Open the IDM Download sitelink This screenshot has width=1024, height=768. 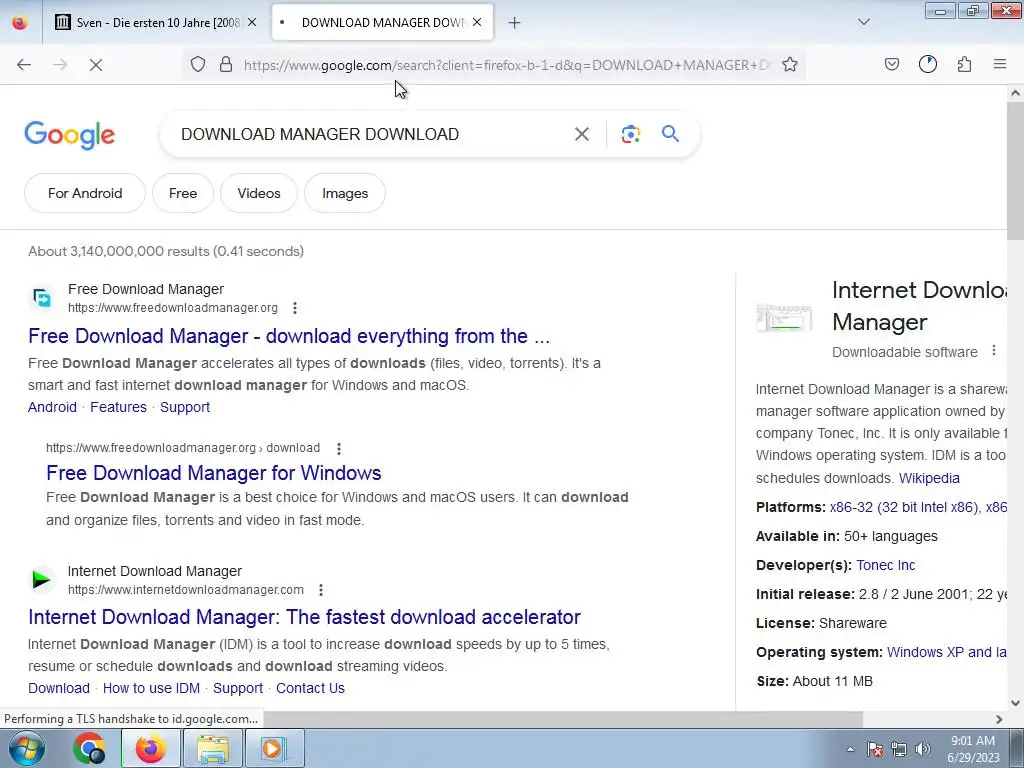pos(59,688)
